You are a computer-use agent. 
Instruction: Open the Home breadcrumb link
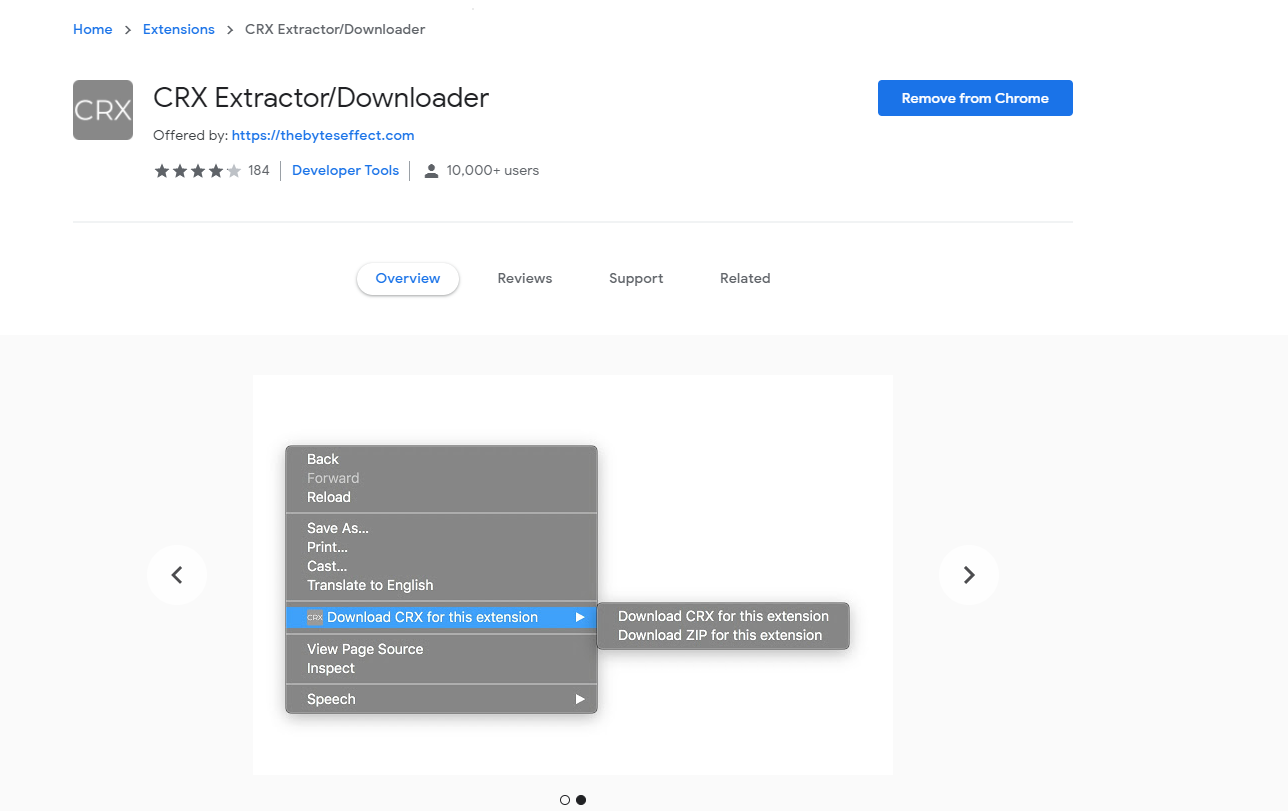click(93, 29)
